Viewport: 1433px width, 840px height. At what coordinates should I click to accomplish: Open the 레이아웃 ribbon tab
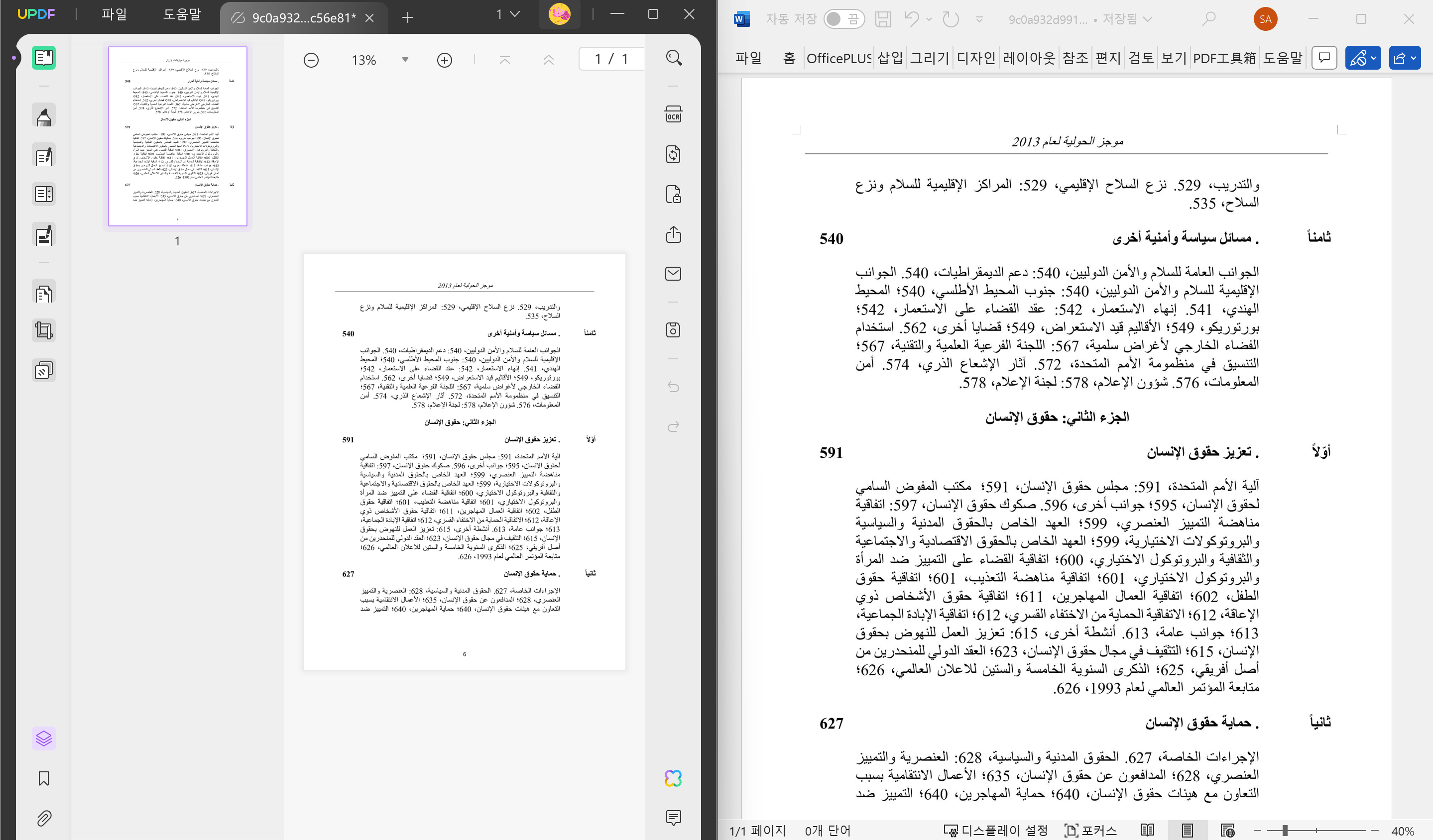coord(1029,58)
